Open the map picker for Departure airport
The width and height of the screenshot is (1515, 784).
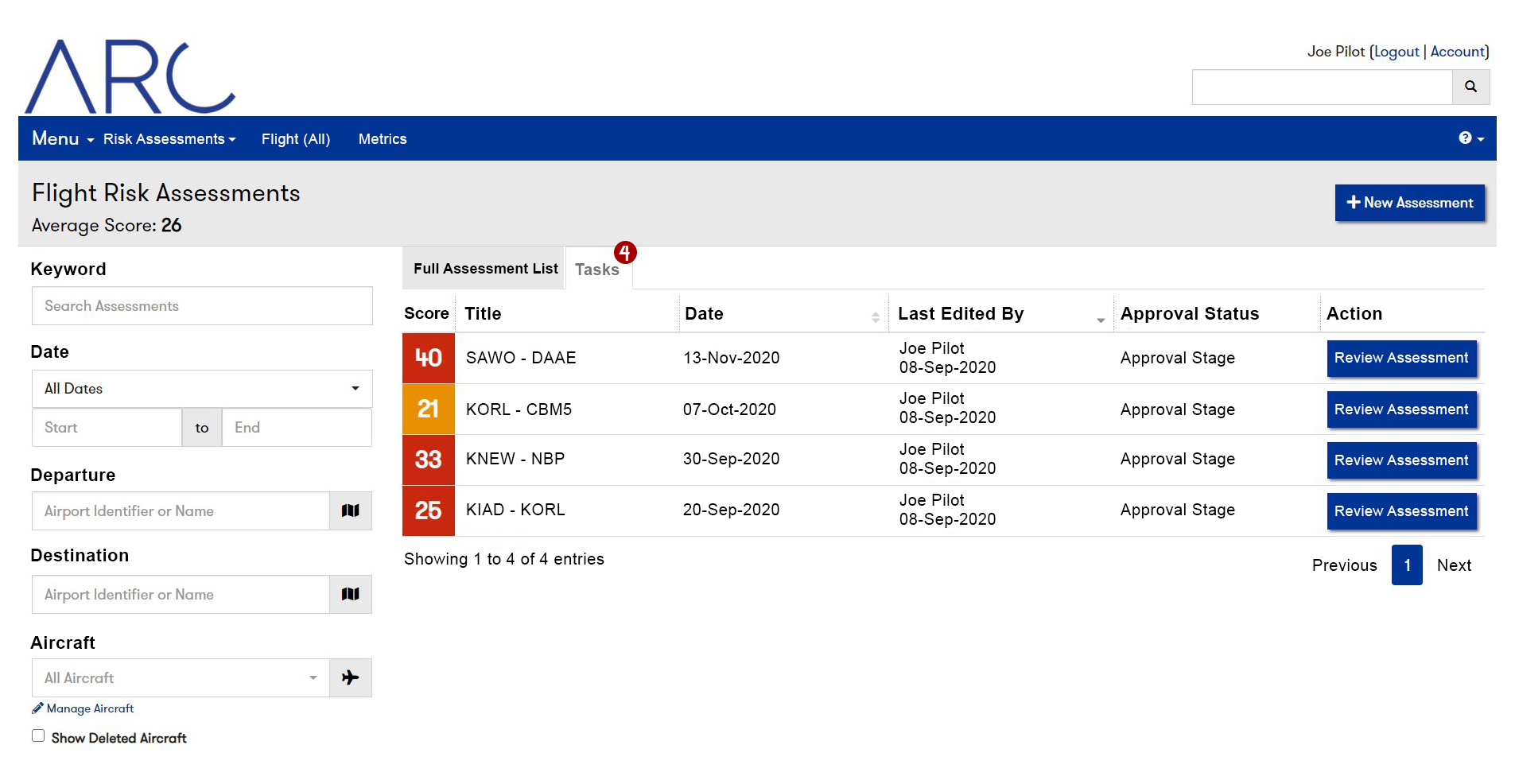pos(351,510)
